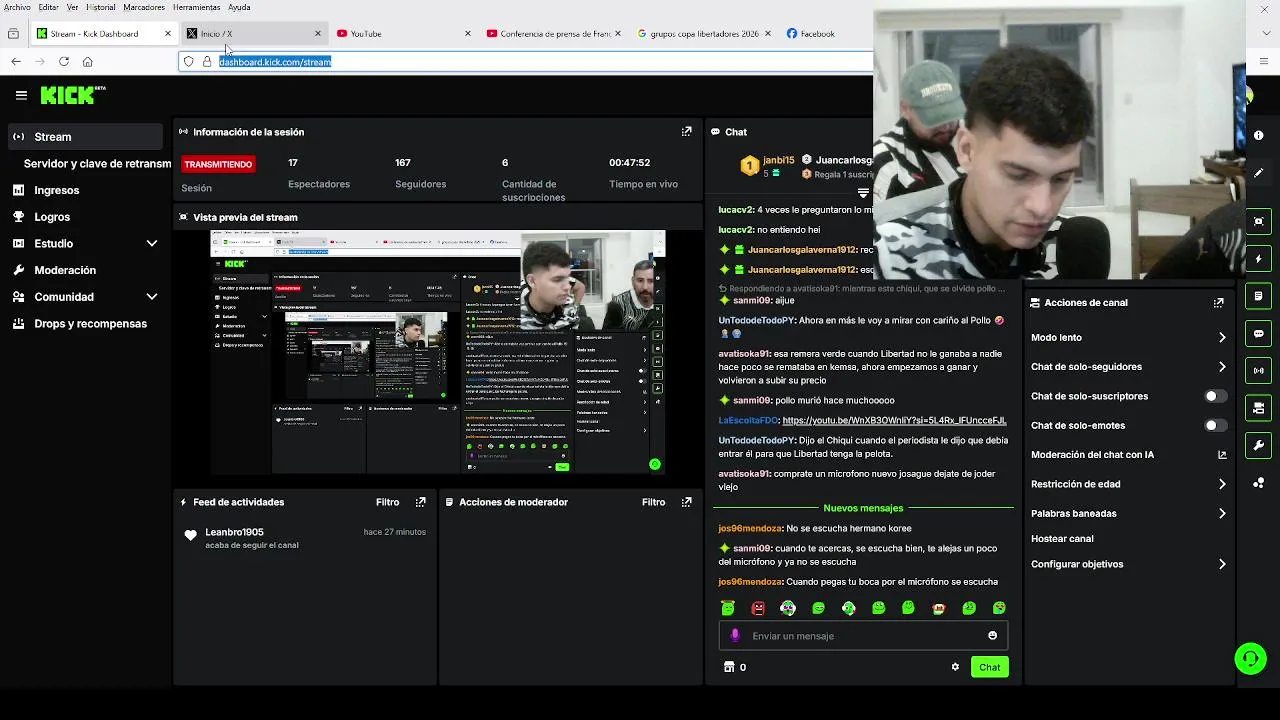Open Modo lento options chevron
The image size is (1280, 720).
[x=1221, y=337]
